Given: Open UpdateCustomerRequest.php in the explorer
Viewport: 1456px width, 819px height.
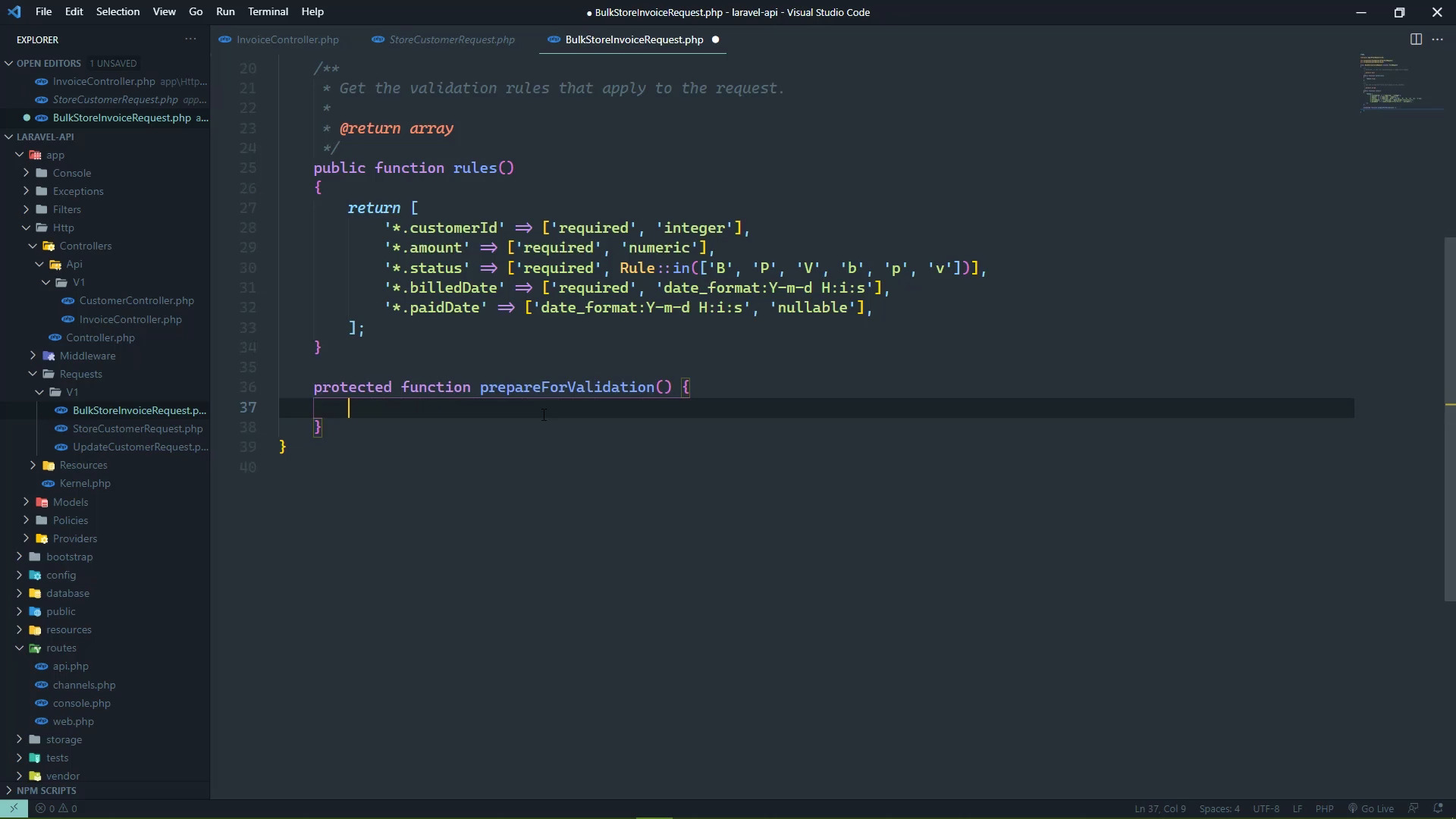Looking at the screenshot, I should pyautogui.click(x=140, y=447).
